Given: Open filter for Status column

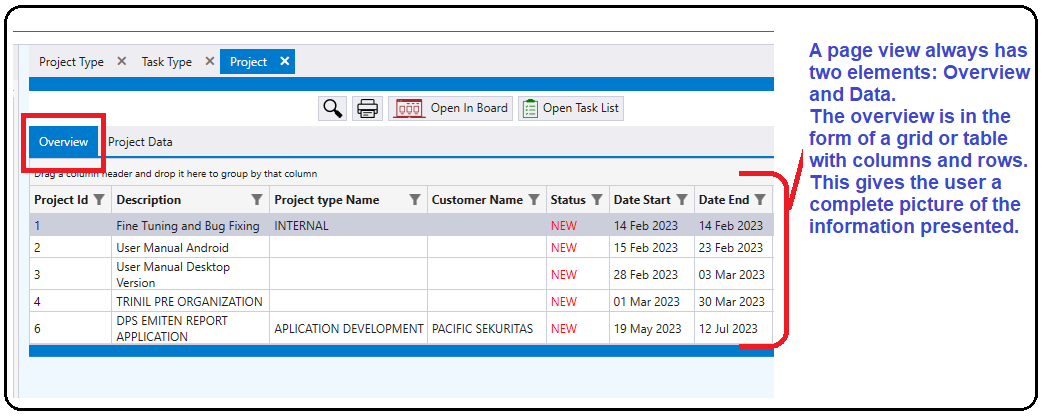Looking at the screenshot, I should tap(597, 200).
